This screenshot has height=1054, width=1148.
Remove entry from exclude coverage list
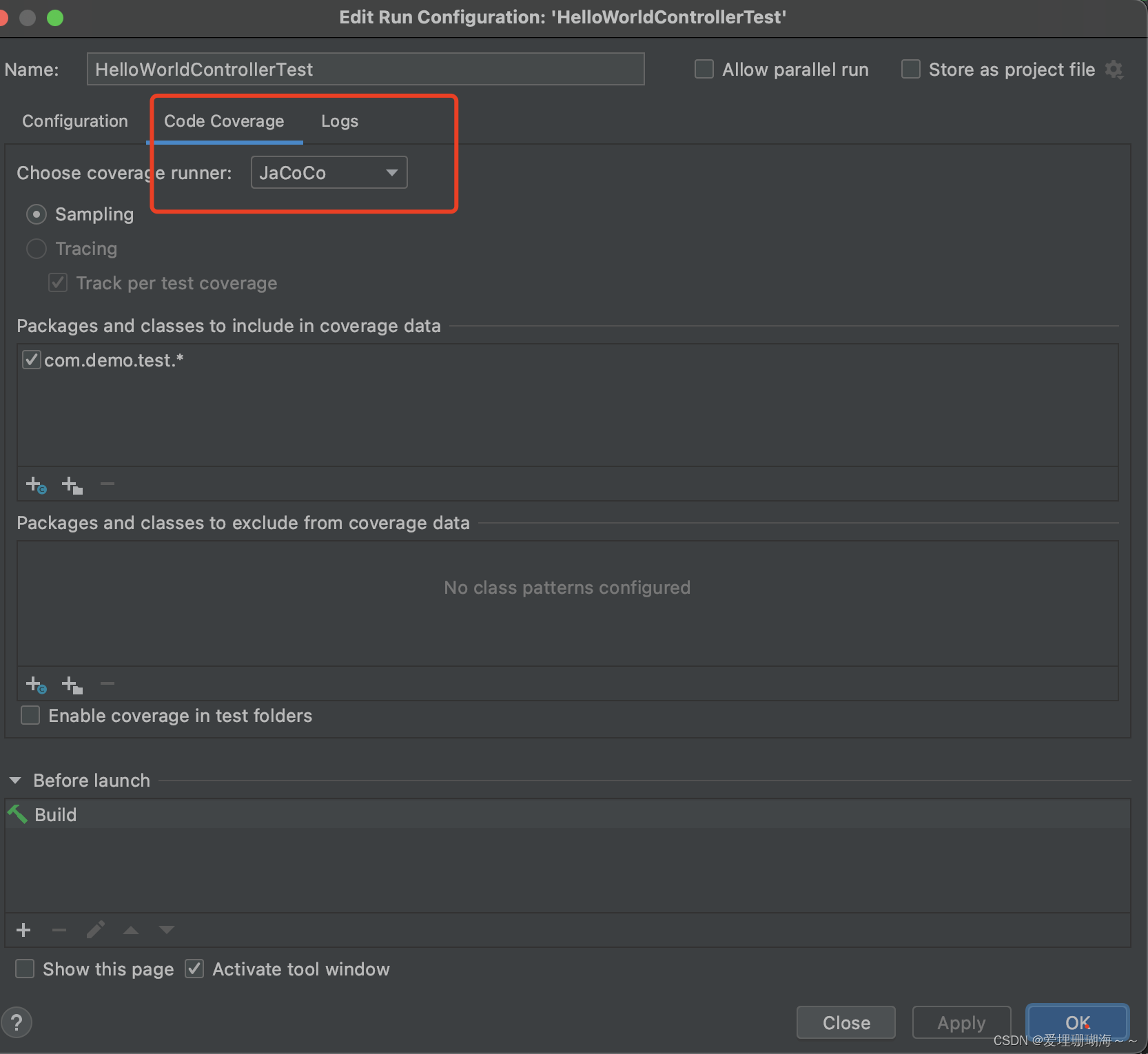(x=107, y=684)
